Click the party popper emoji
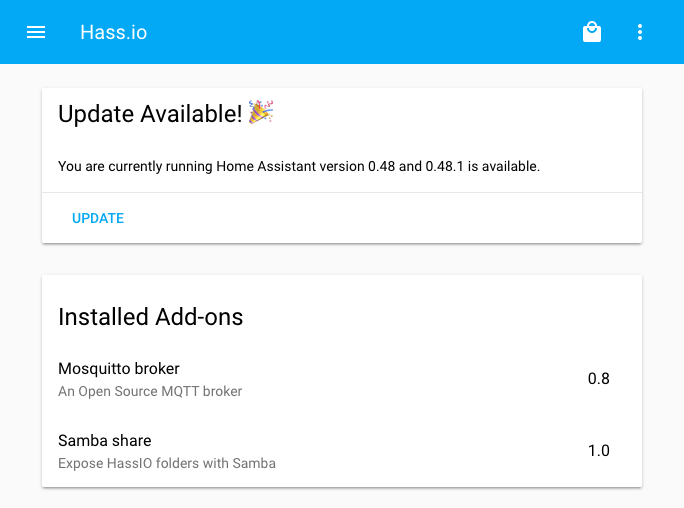This screenshot has width=684, height=508. tap(261, 112)
